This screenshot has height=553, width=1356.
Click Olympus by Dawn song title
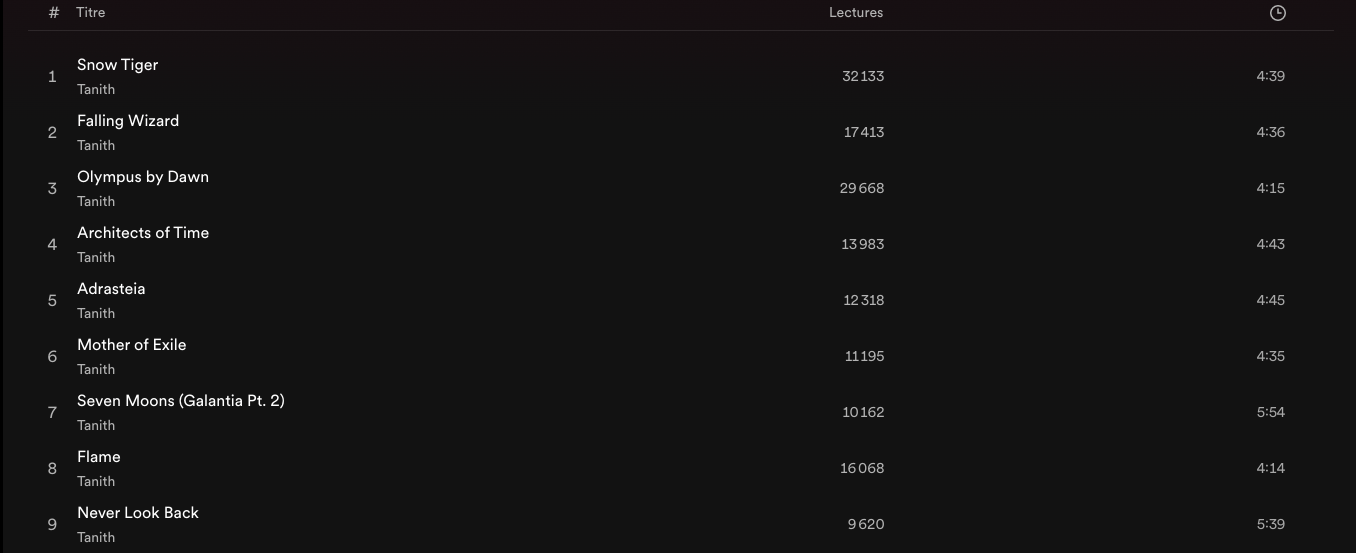tap(143, 177)
